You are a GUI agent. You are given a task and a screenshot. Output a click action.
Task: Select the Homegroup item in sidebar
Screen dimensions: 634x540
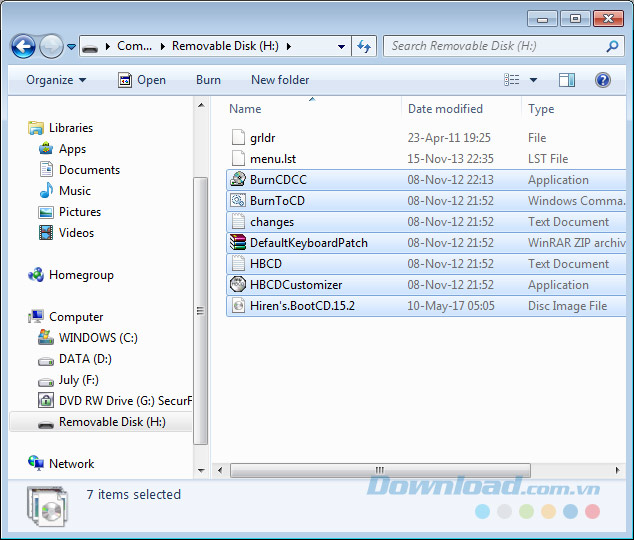pos(81,275)
